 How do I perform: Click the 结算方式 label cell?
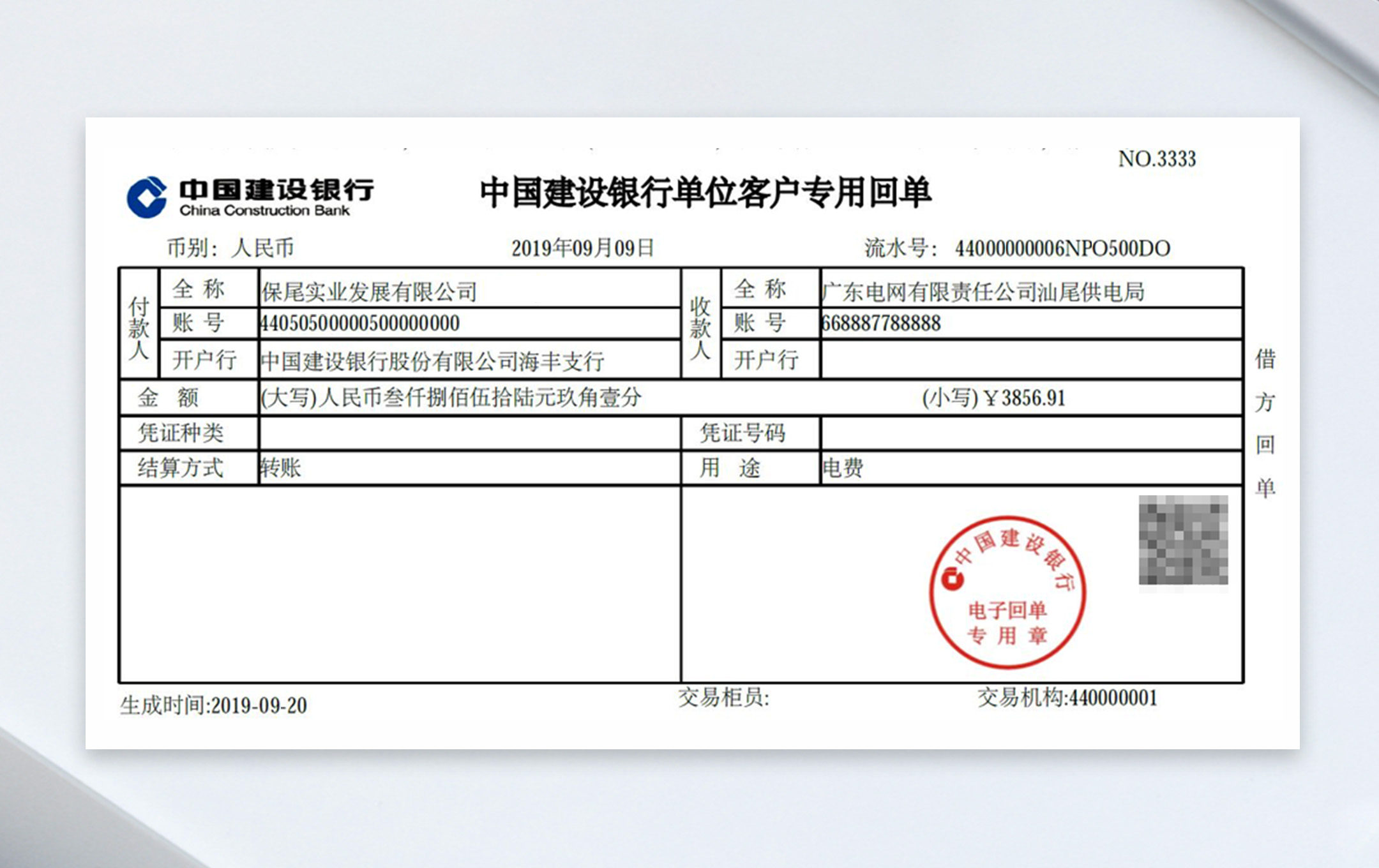tap(190, 468)
